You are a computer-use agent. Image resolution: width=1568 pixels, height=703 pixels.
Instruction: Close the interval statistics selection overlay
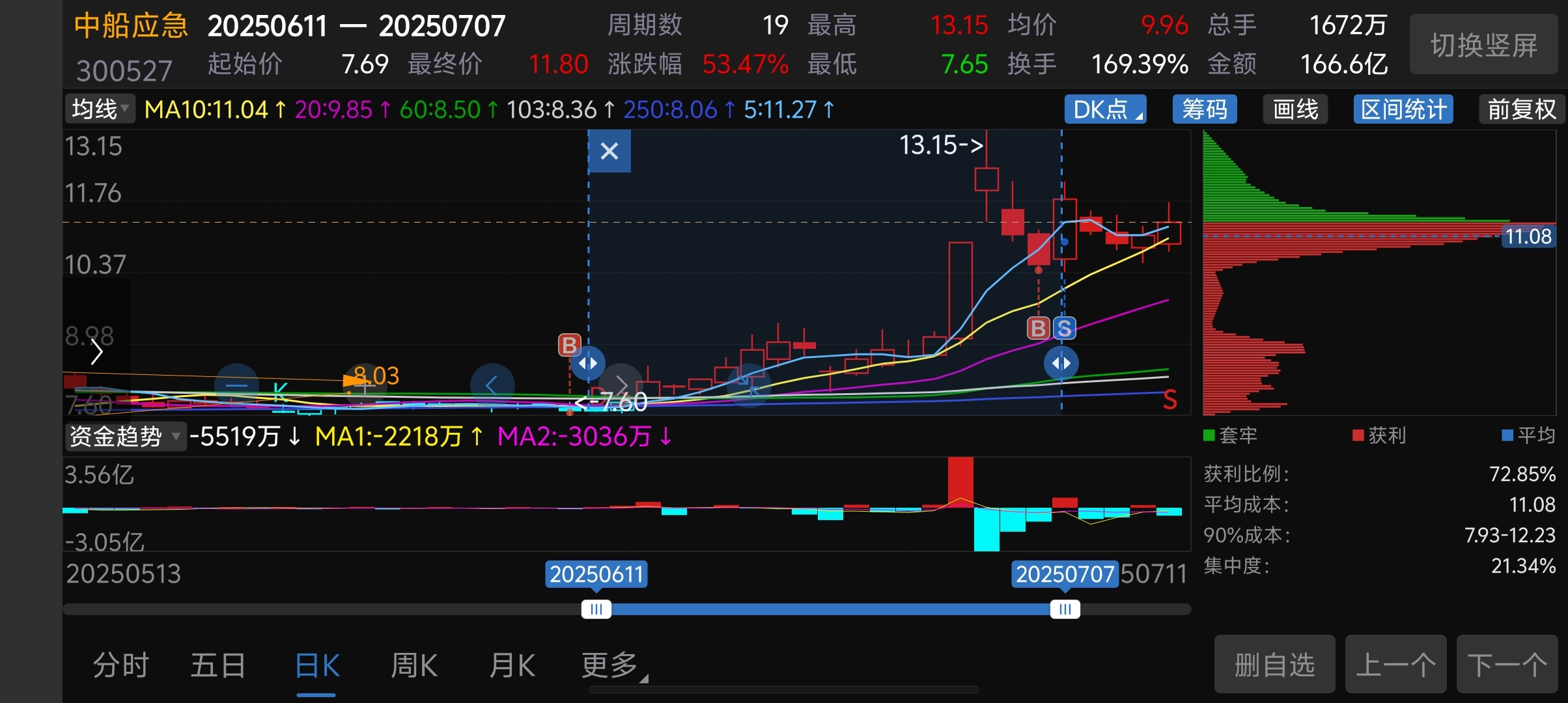(x=609, y=151)
